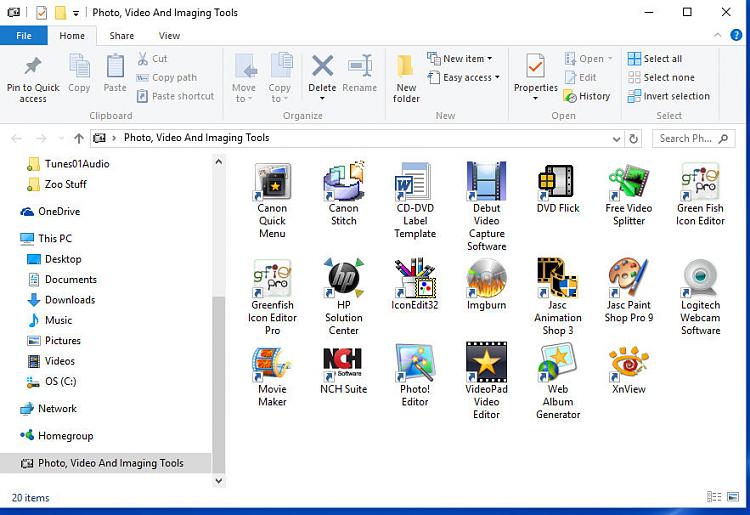The image size is (750, 515).
Task: Open the Properties dropdown arrow
Action: click(535, 99)
